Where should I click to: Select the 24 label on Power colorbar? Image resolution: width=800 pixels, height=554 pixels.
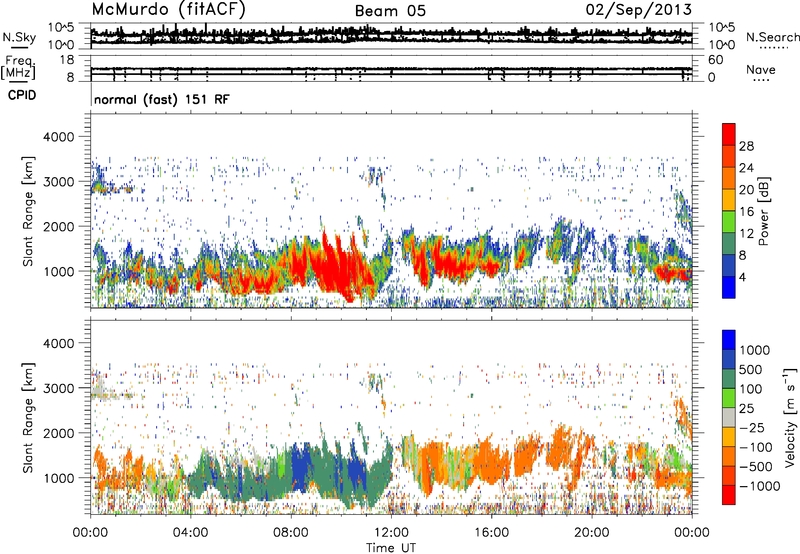(746, 168)
